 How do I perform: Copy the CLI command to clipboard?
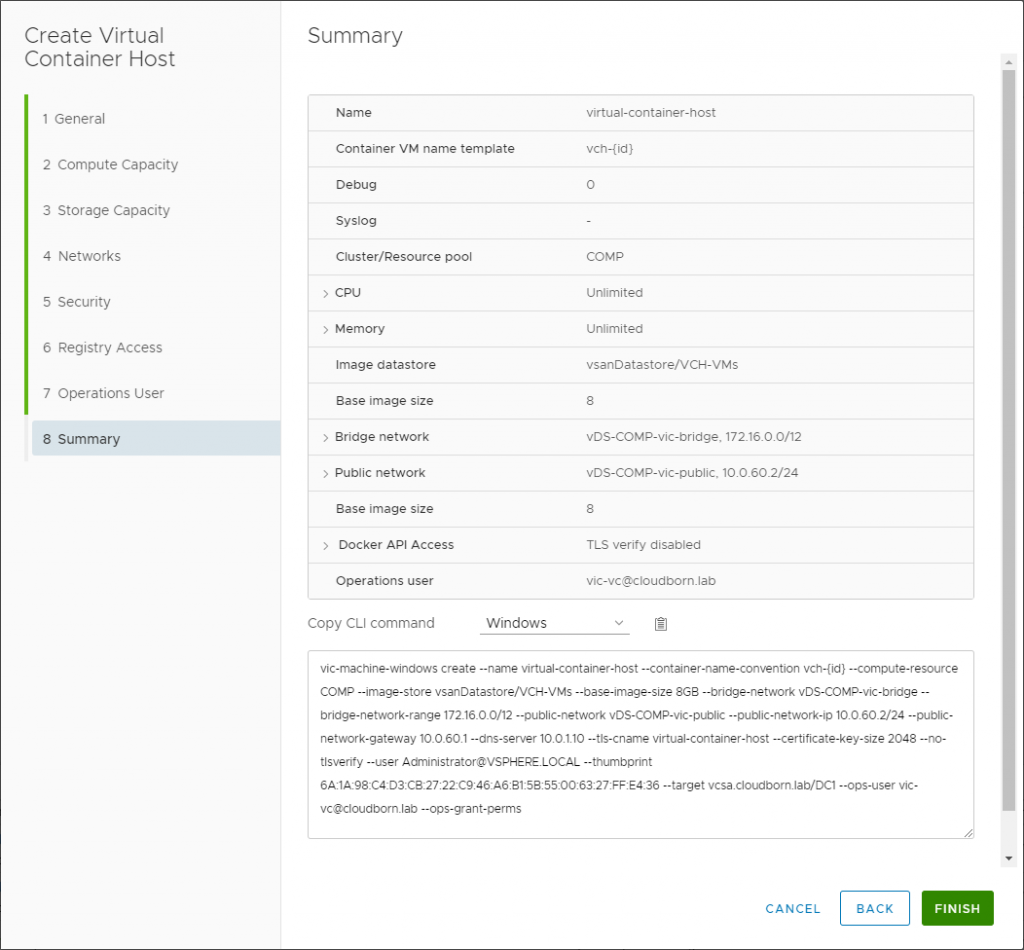point(660,622)
